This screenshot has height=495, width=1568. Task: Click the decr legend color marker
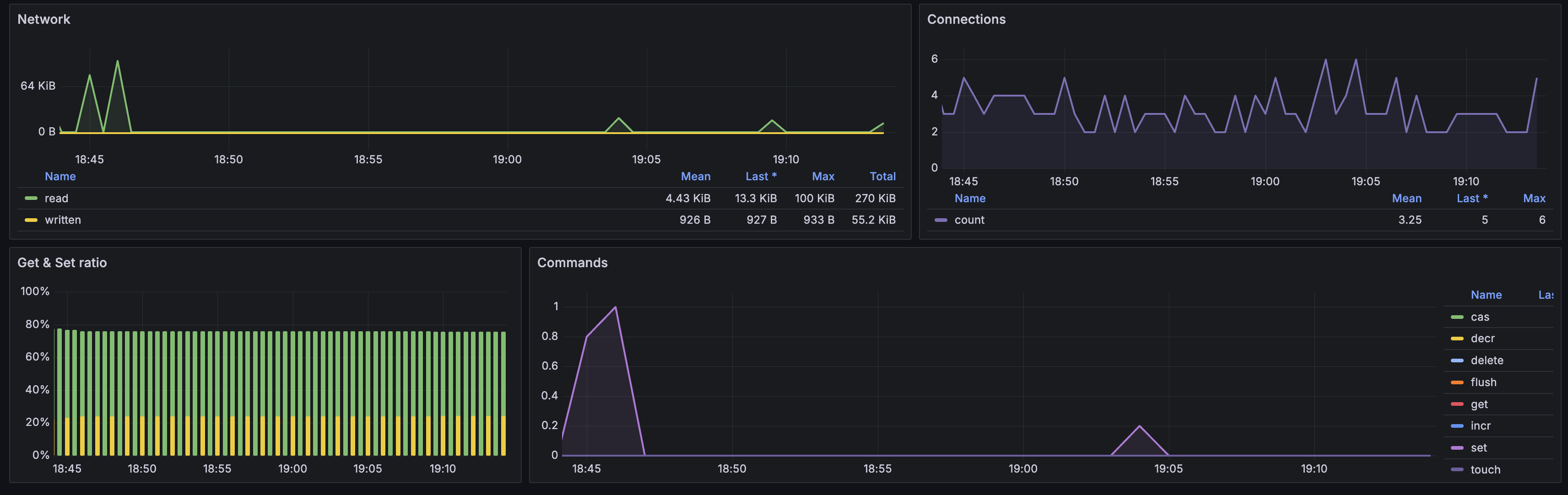1457,339
